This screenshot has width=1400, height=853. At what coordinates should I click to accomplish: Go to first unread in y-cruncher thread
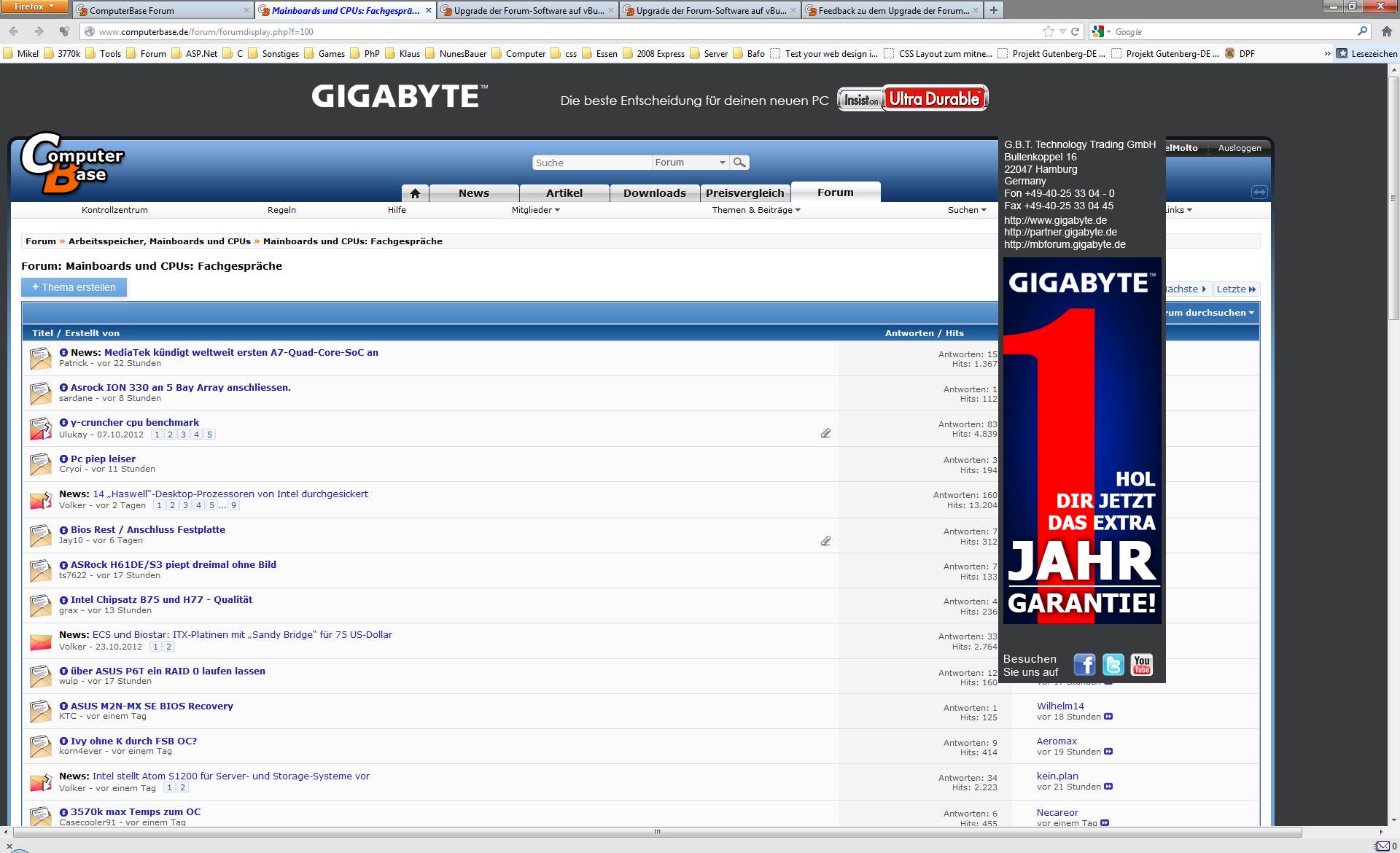click(63, 423)
